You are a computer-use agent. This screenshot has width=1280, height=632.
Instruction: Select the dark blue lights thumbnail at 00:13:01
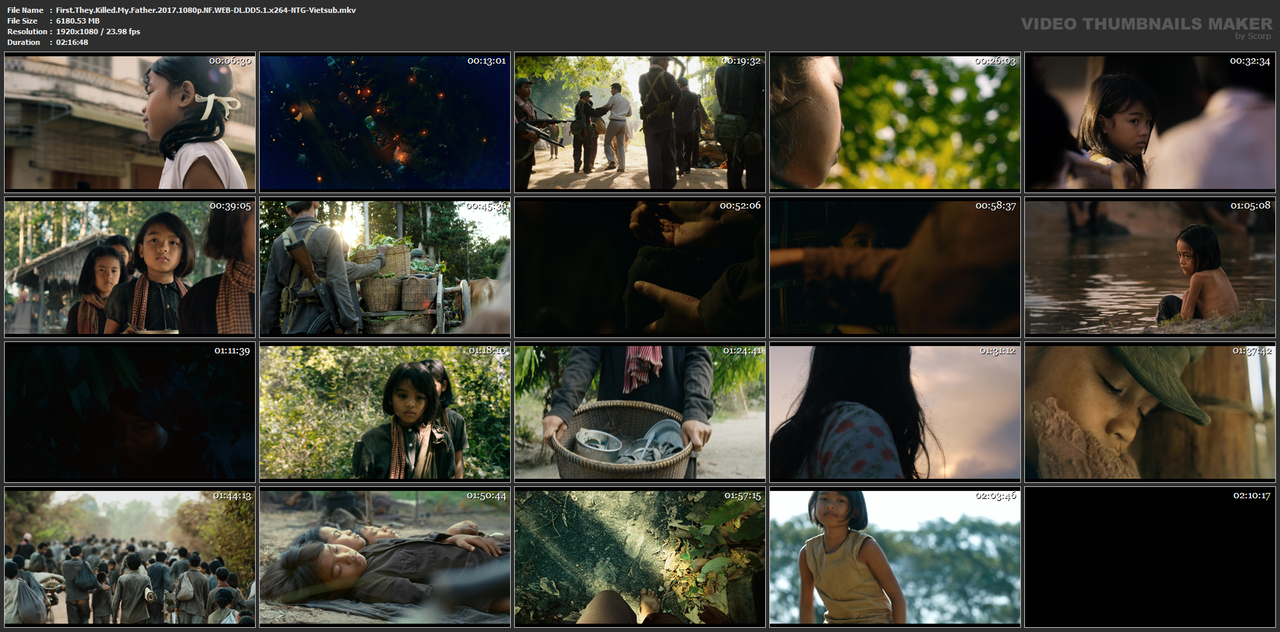pos(385,122)
